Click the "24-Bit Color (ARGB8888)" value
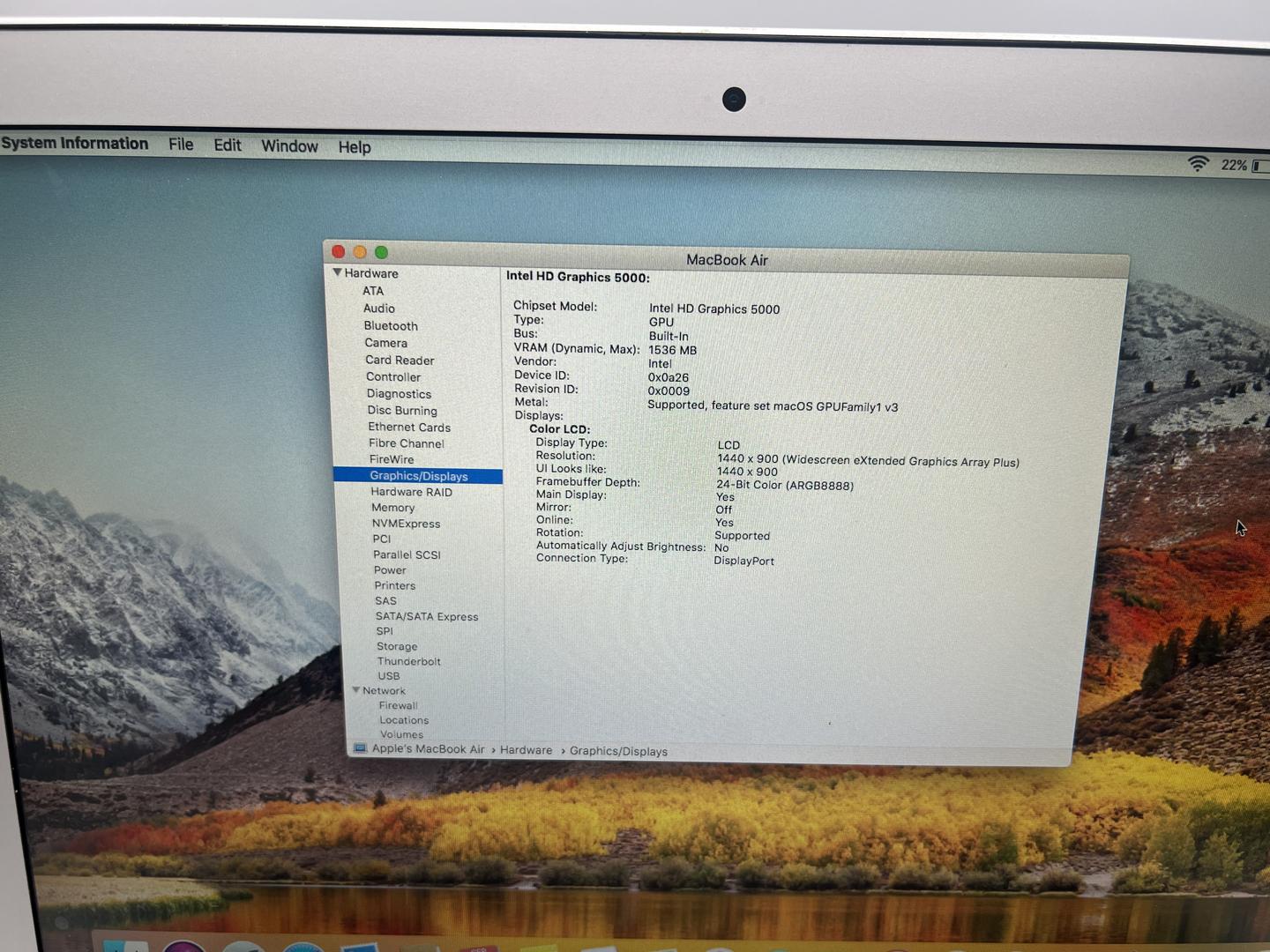The height and width of the screenshot is (952, 1270). (785, 485)
